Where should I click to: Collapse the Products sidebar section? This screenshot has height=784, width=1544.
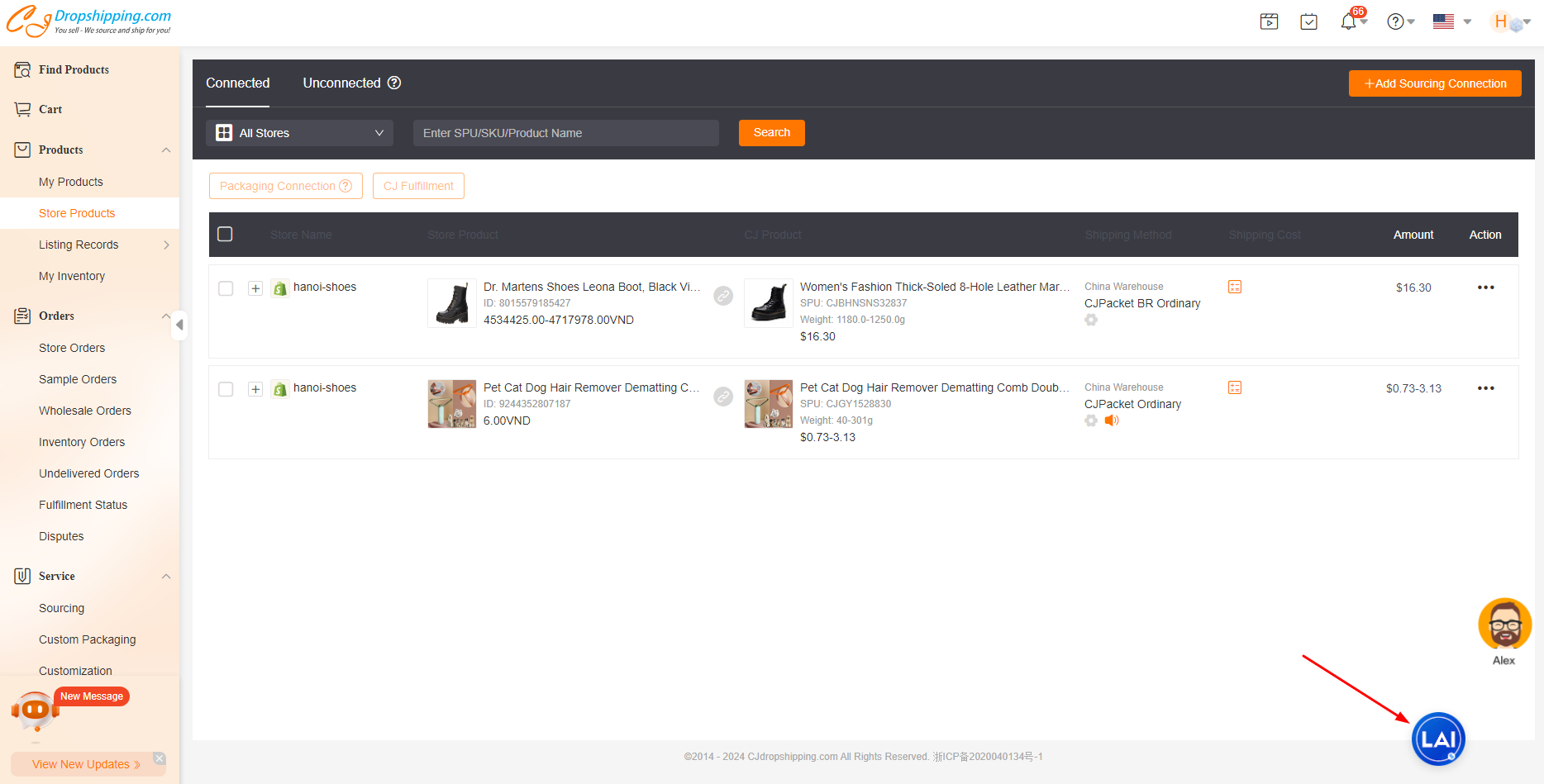[x=166, y=150]
